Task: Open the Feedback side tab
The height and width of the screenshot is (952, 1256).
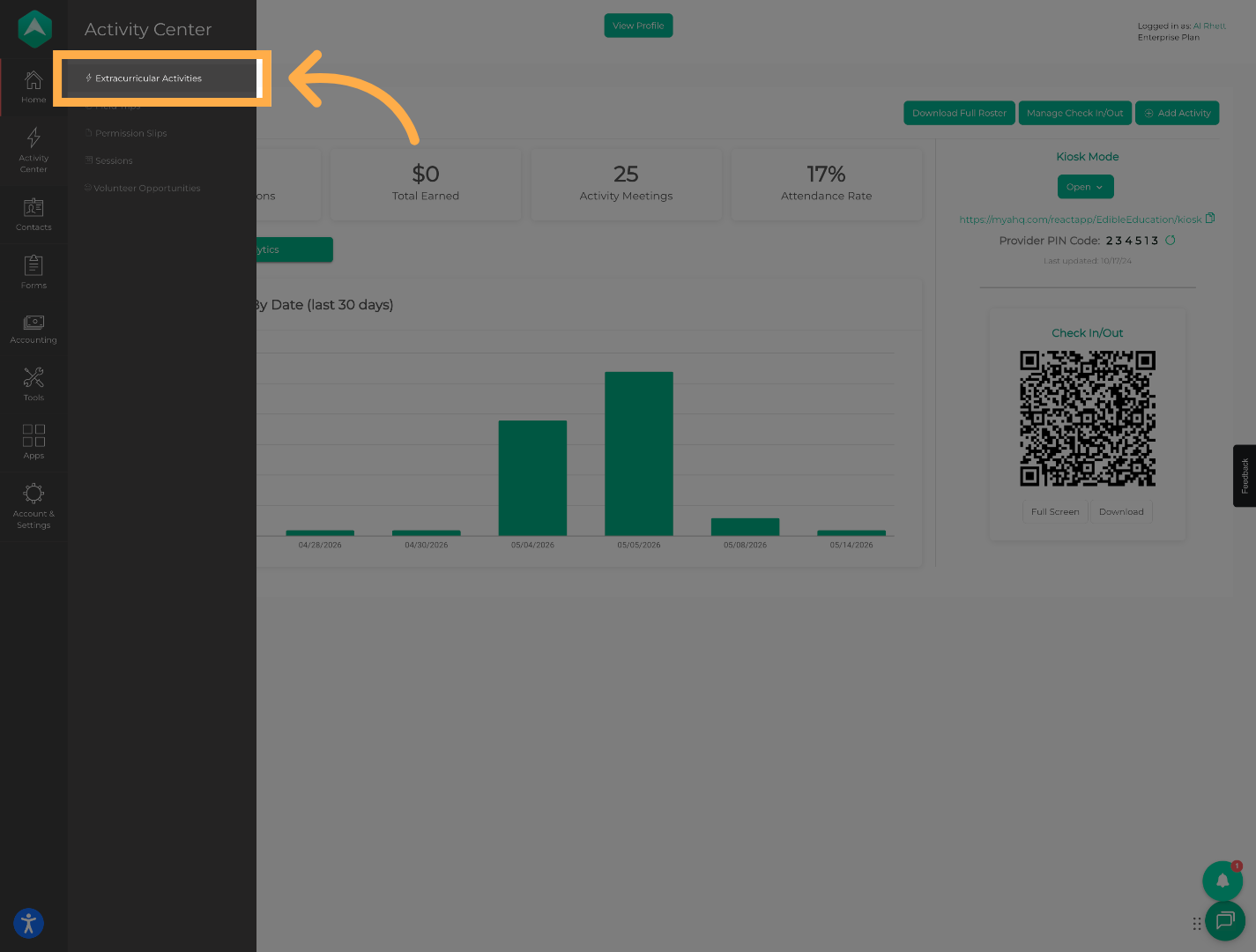Action: click(1245, 475)
